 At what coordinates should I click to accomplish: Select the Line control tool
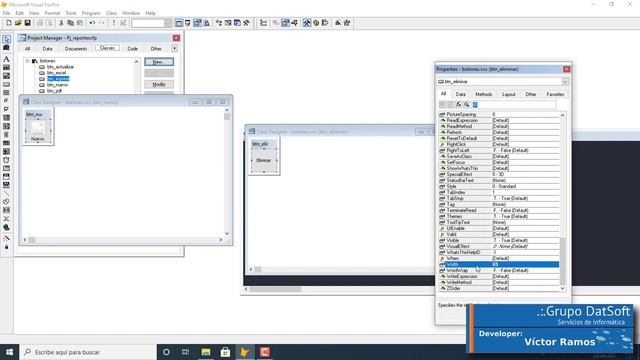coord(7,193)
